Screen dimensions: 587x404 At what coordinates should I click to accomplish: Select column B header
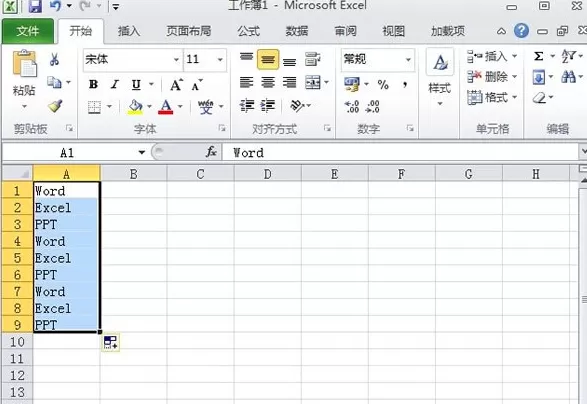134,174
